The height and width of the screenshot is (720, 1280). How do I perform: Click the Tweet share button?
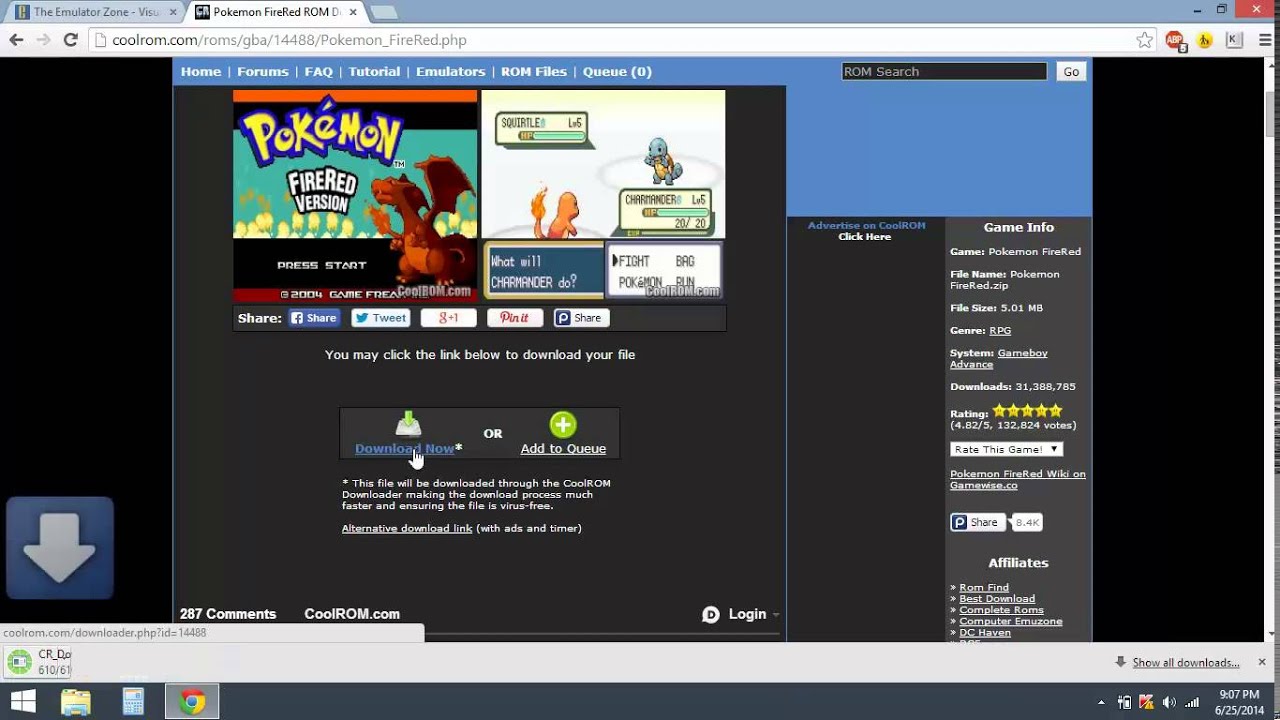point(380,318)
